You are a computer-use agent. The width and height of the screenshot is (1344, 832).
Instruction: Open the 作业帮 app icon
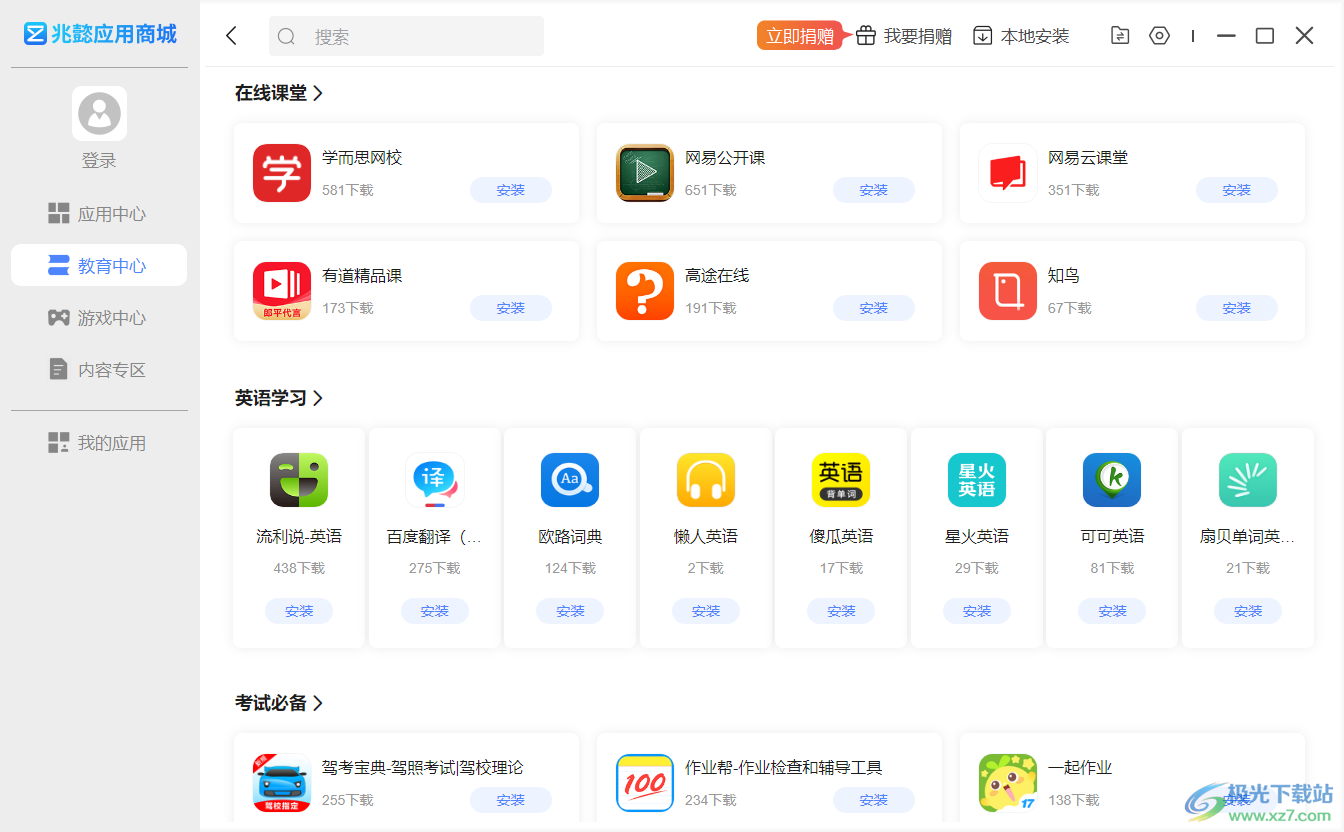[645, 783]
